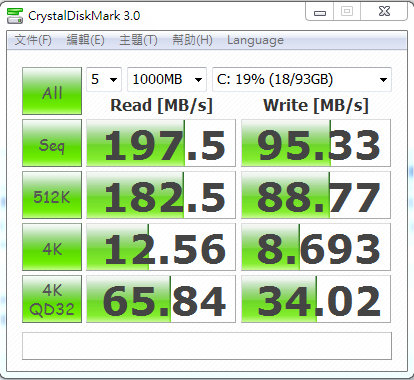Screen dimensions: 414x380
Task: Expand the test count dropdown showing 5
Action: pos(104,79)
